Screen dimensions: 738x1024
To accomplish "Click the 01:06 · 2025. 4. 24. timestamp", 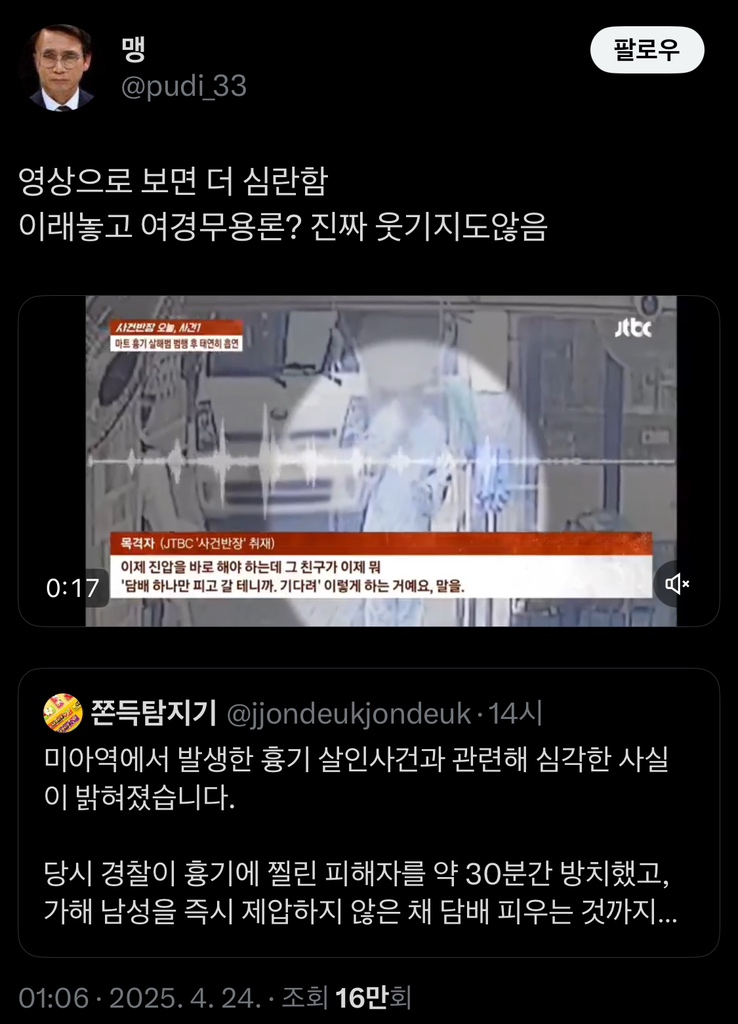I will click(x=140, y=998).
